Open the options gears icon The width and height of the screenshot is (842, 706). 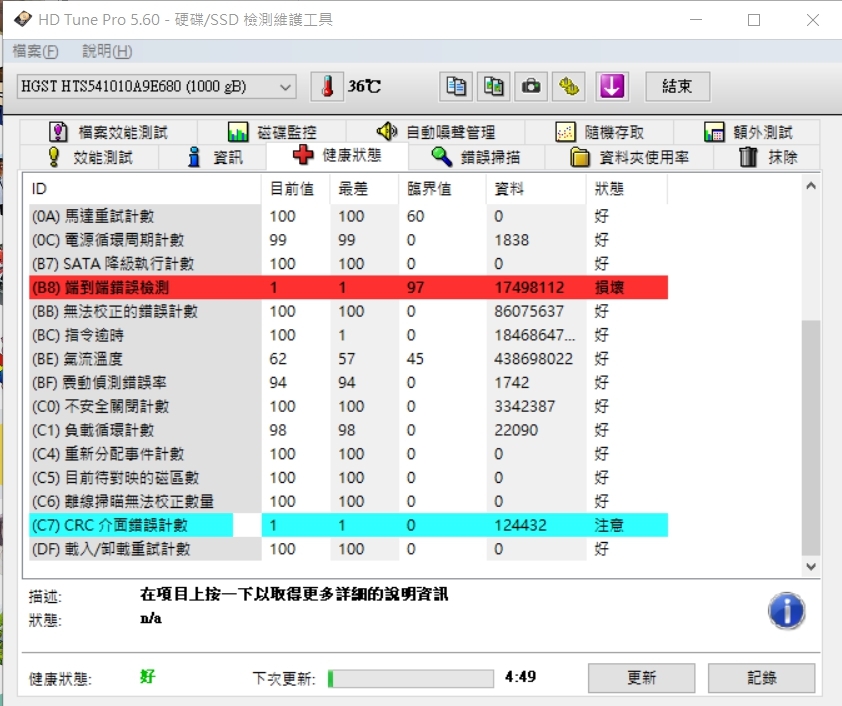(x=569, y=86)
